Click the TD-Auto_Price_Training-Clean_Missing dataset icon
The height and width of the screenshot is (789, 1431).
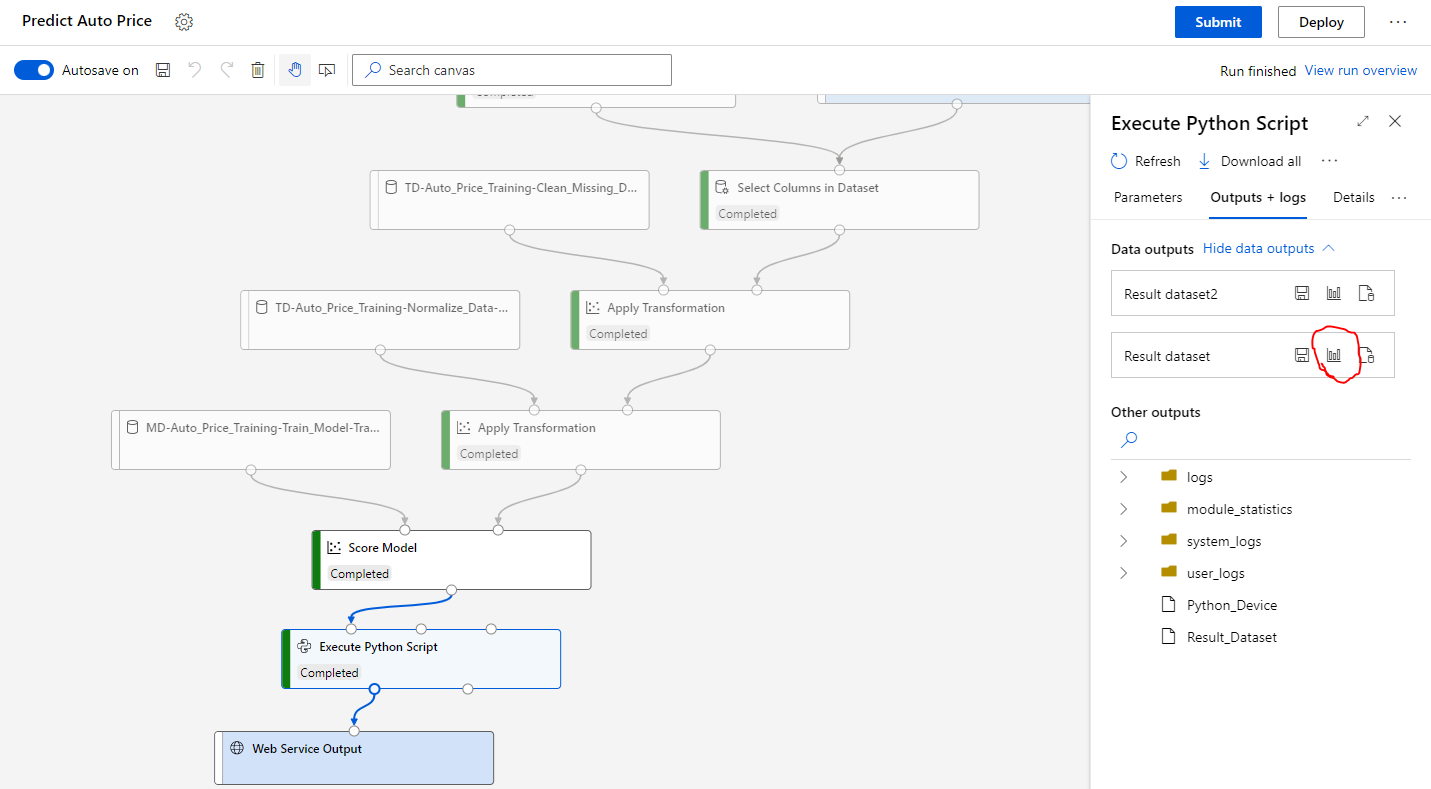pyautogui.click(x=389, y=187)
